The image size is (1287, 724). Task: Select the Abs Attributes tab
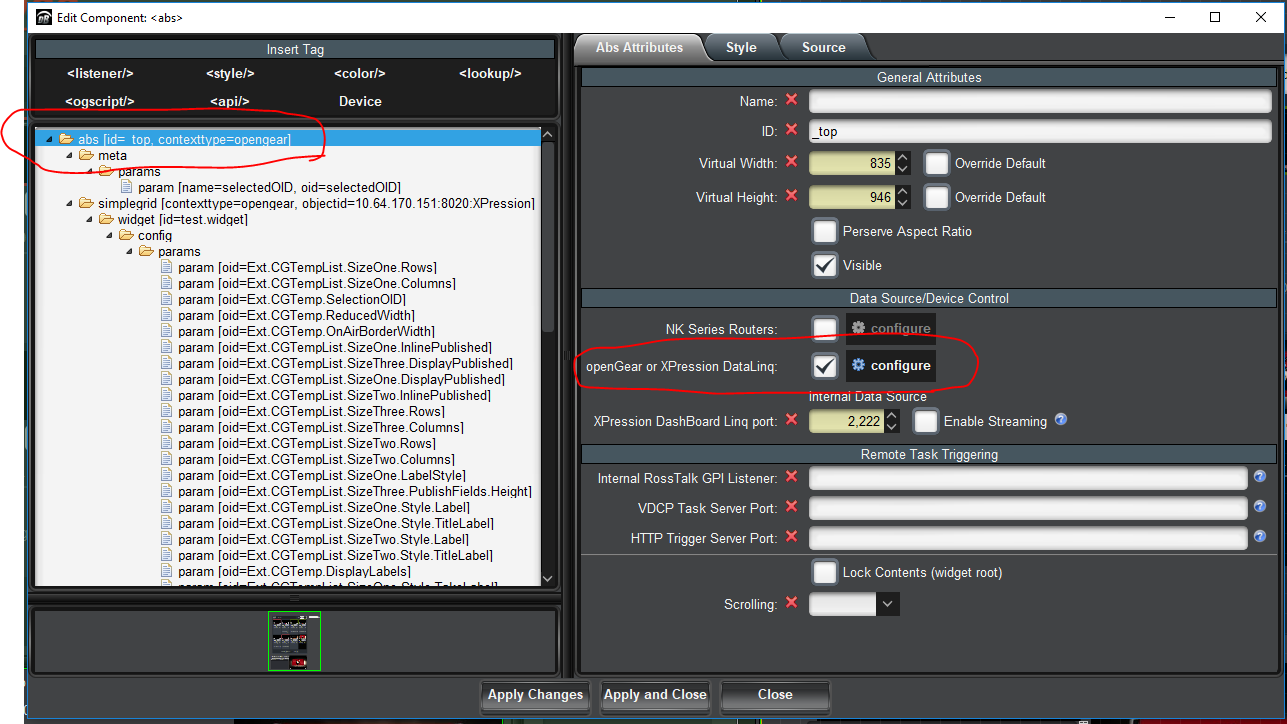pos(639,47)
